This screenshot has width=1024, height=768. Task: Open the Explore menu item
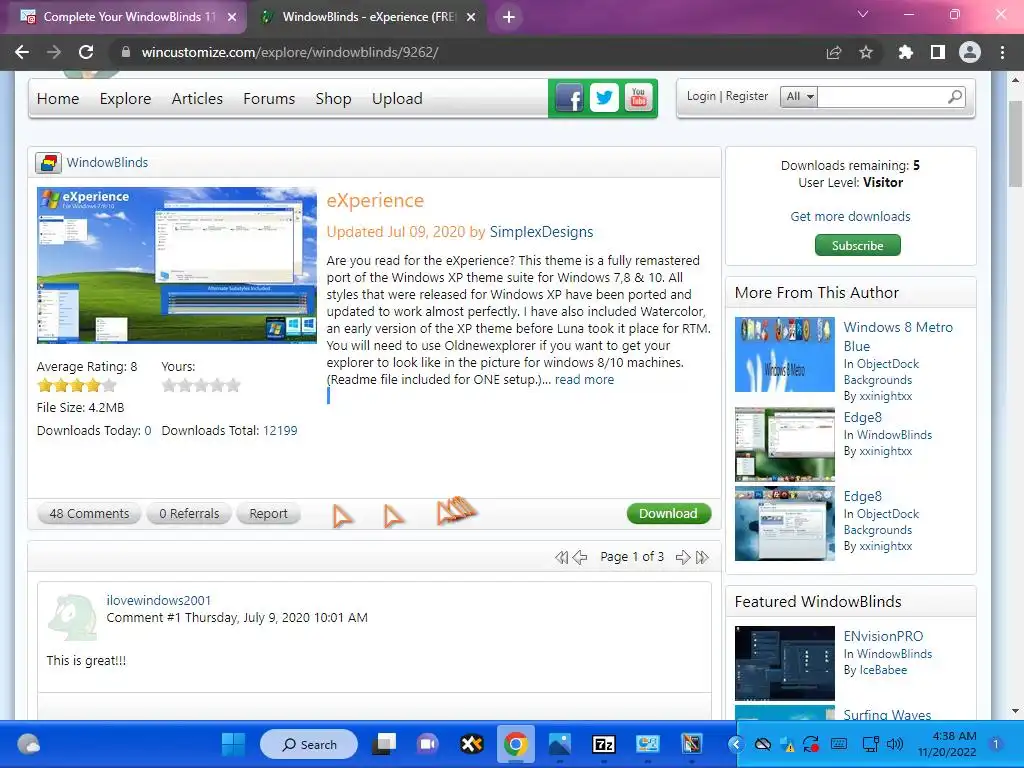[125, 99]
